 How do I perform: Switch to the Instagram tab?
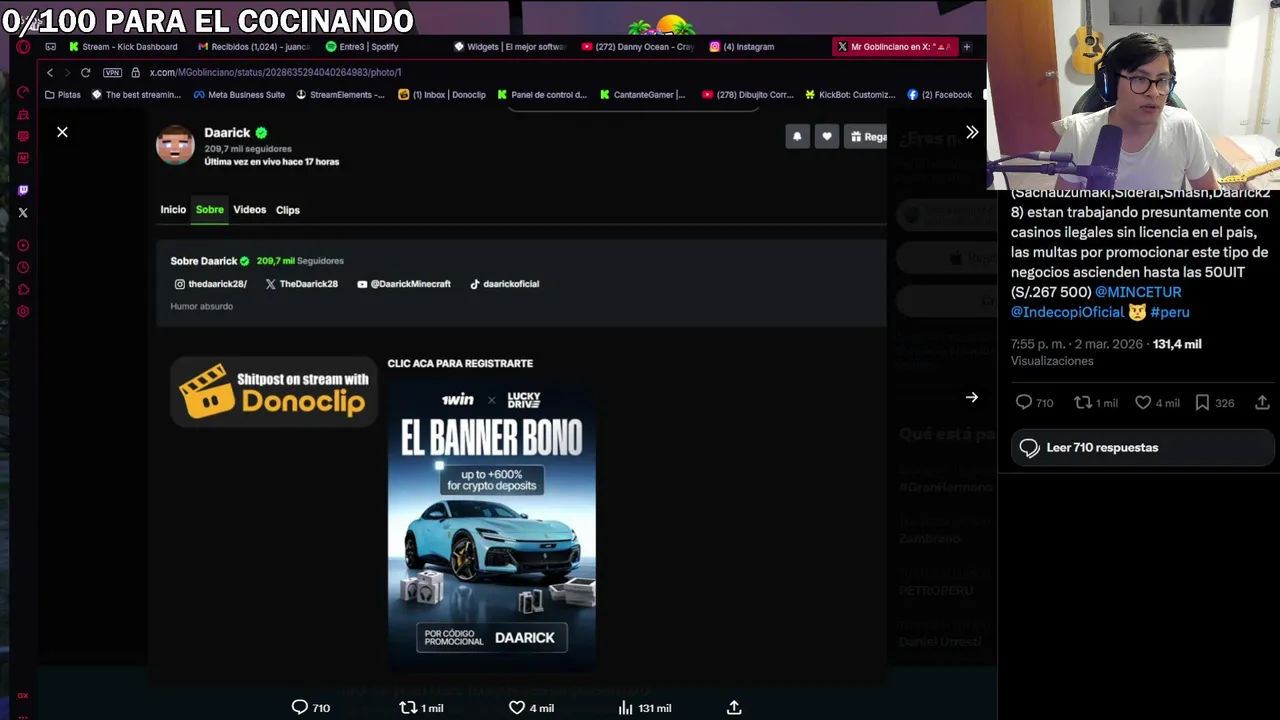coord(742,46)
